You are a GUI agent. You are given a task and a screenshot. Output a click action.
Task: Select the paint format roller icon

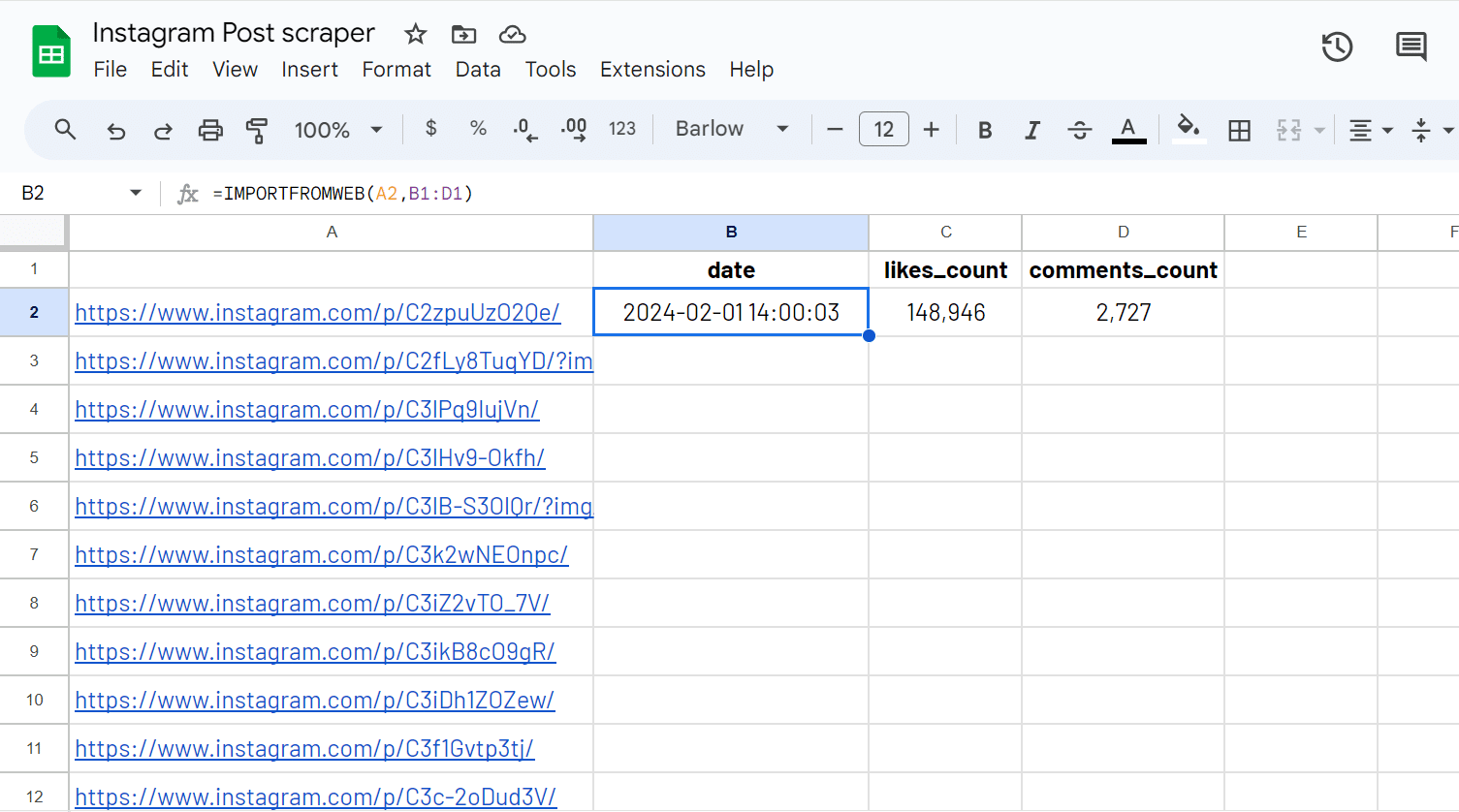coord(257,130)
